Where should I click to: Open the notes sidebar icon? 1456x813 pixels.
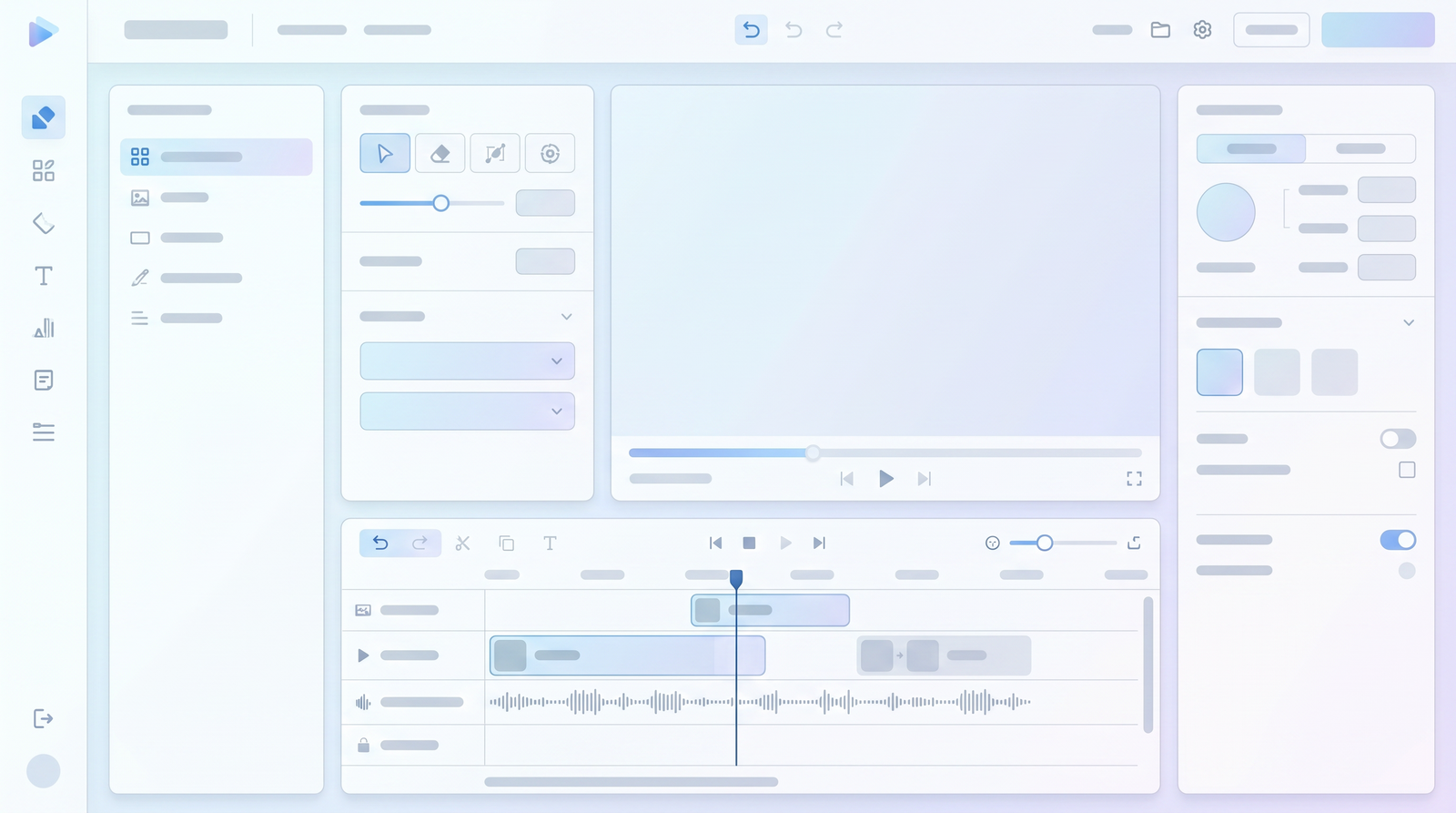click(x=44, y=380)
